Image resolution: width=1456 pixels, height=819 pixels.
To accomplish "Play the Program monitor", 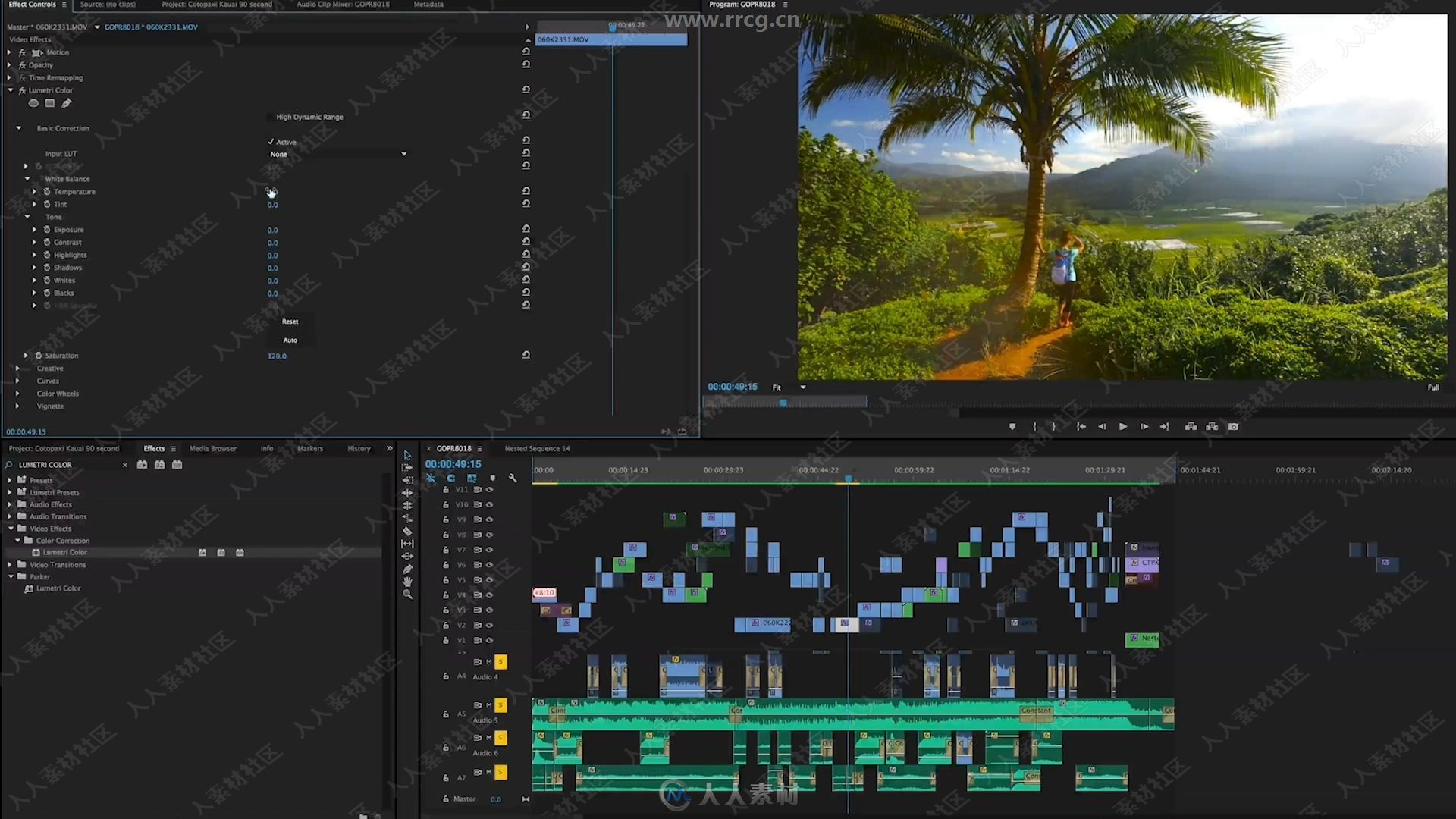I will pos(1123,427).
